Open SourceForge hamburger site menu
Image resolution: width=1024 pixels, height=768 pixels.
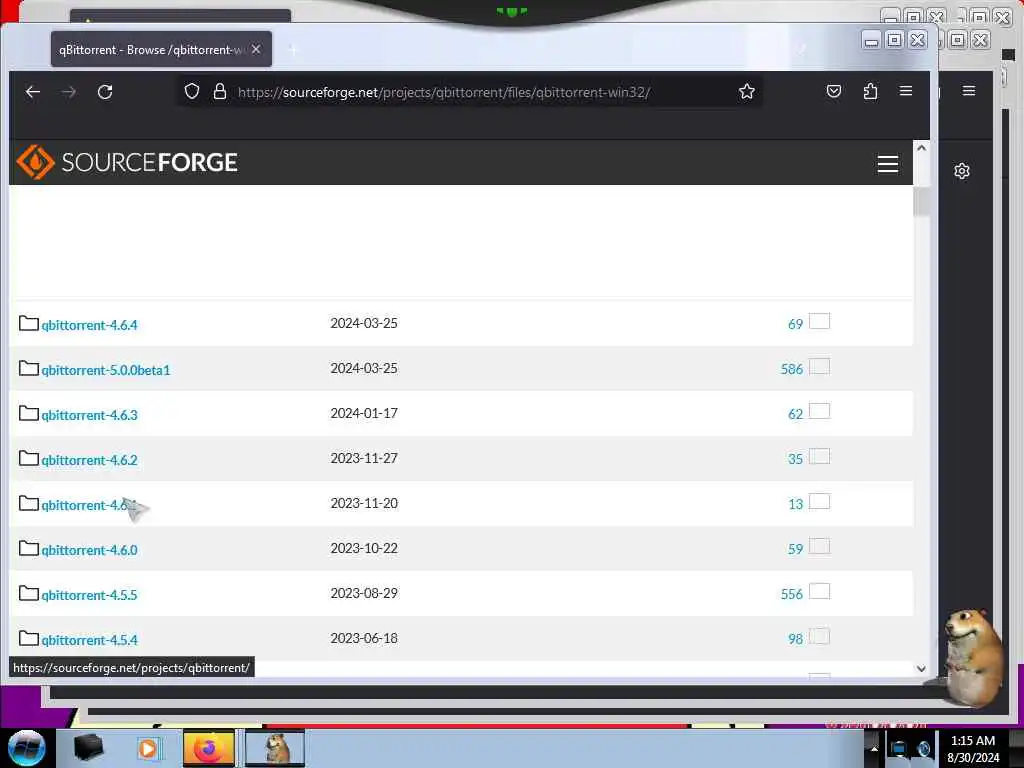pos(888,163)
